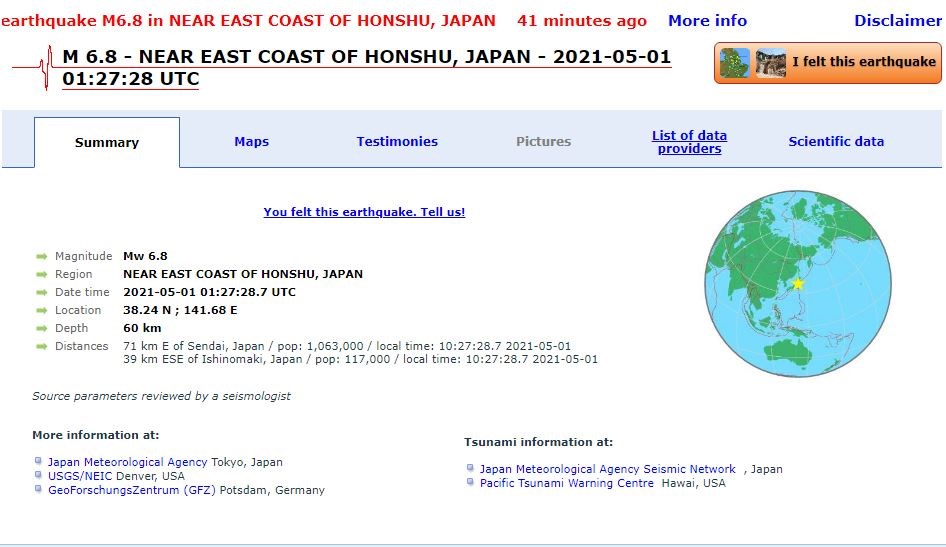Open Japan Meteorological Agency Seismic Network link
This screenshot has height=547, width=946.
pos(607,469)
